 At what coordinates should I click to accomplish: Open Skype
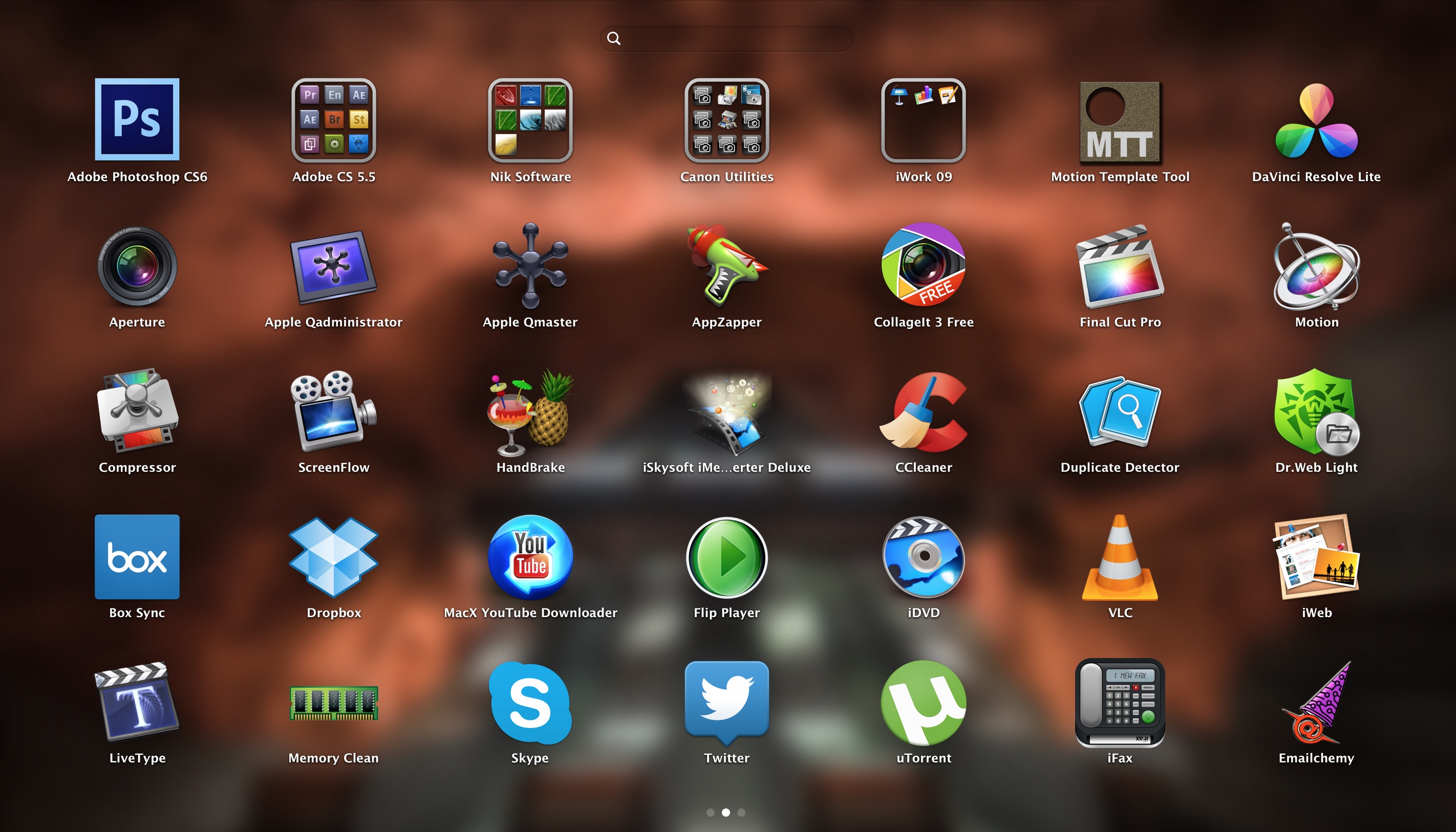(530, 703)
